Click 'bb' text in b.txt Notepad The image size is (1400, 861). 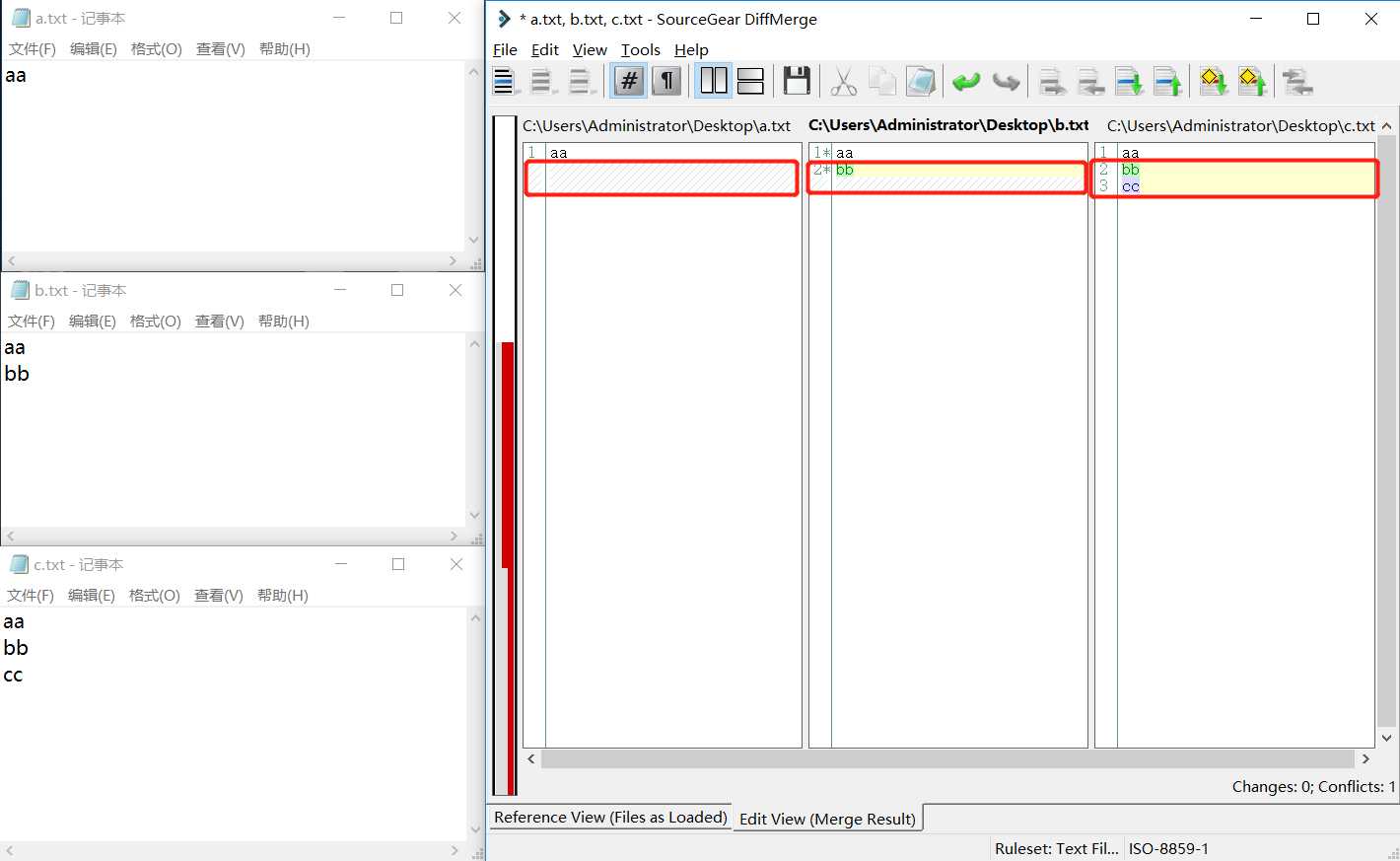click(x=17, y=374)
